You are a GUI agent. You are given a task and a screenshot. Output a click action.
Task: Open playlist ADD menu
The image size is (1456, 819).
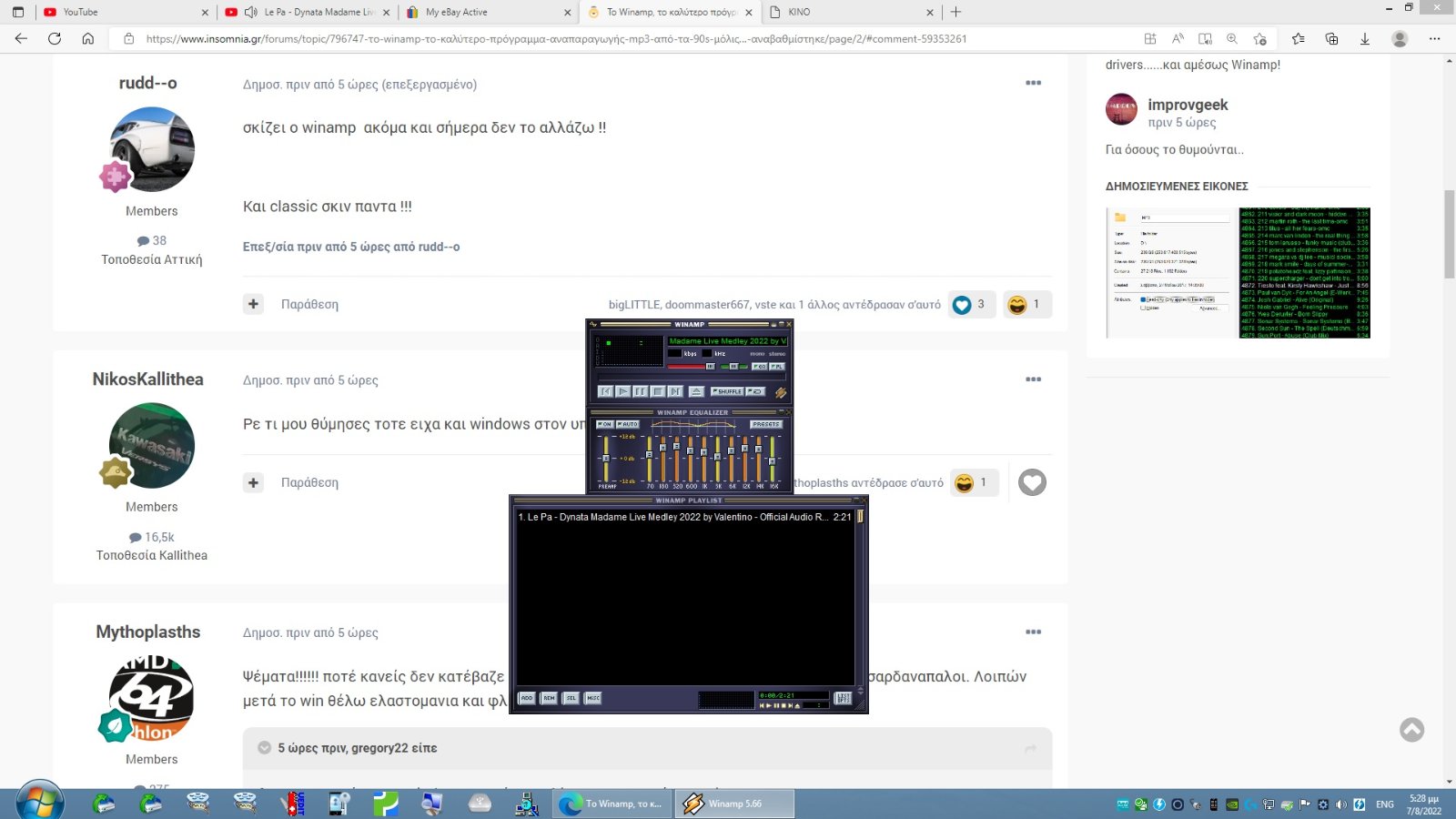tap(527, 698)
